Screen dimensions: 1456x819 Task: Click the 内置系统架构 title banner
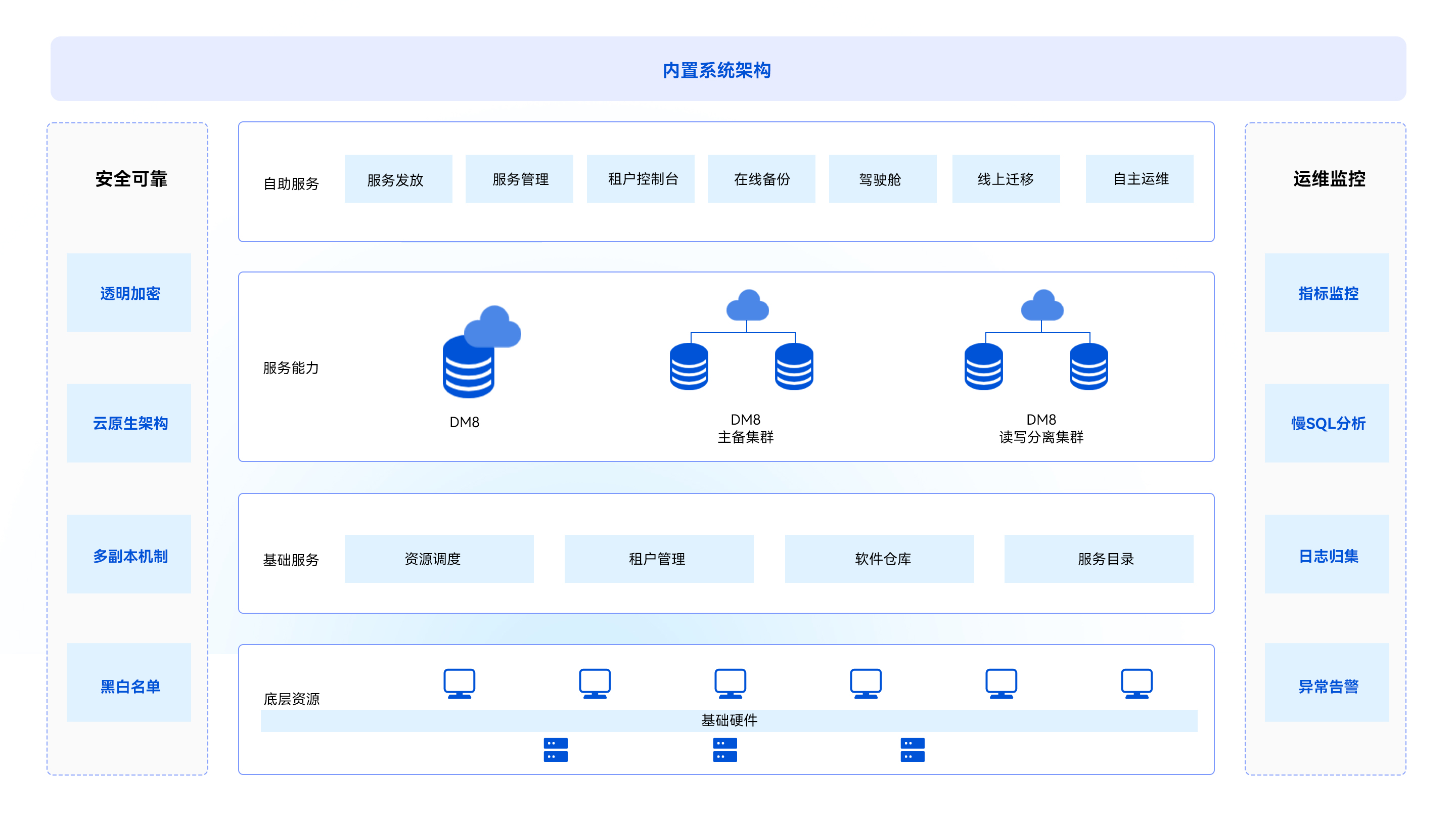tap(728, 69)
